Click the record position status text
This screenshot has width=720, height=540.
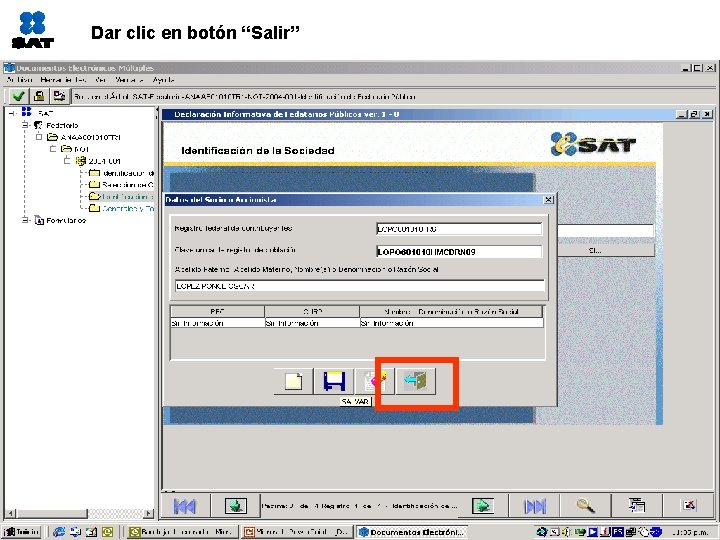click(360, 506)
